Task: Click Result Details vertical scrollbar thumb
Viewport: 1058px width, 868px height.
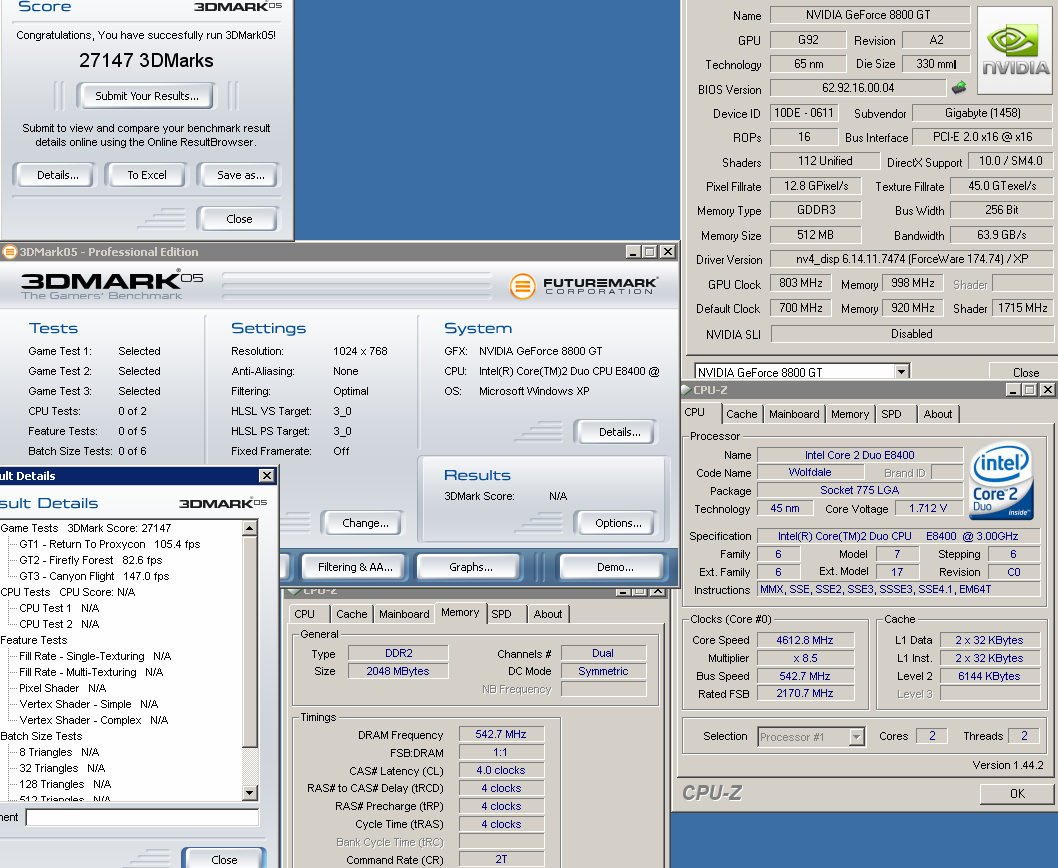Action: pyautogui.click(x=250, y=641)
